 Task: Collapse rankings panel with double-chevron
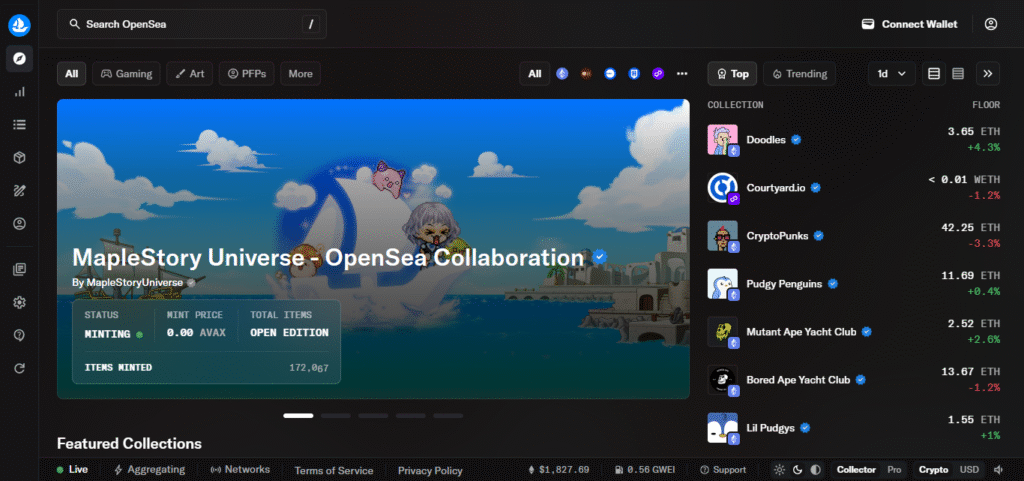pos(987,74)
